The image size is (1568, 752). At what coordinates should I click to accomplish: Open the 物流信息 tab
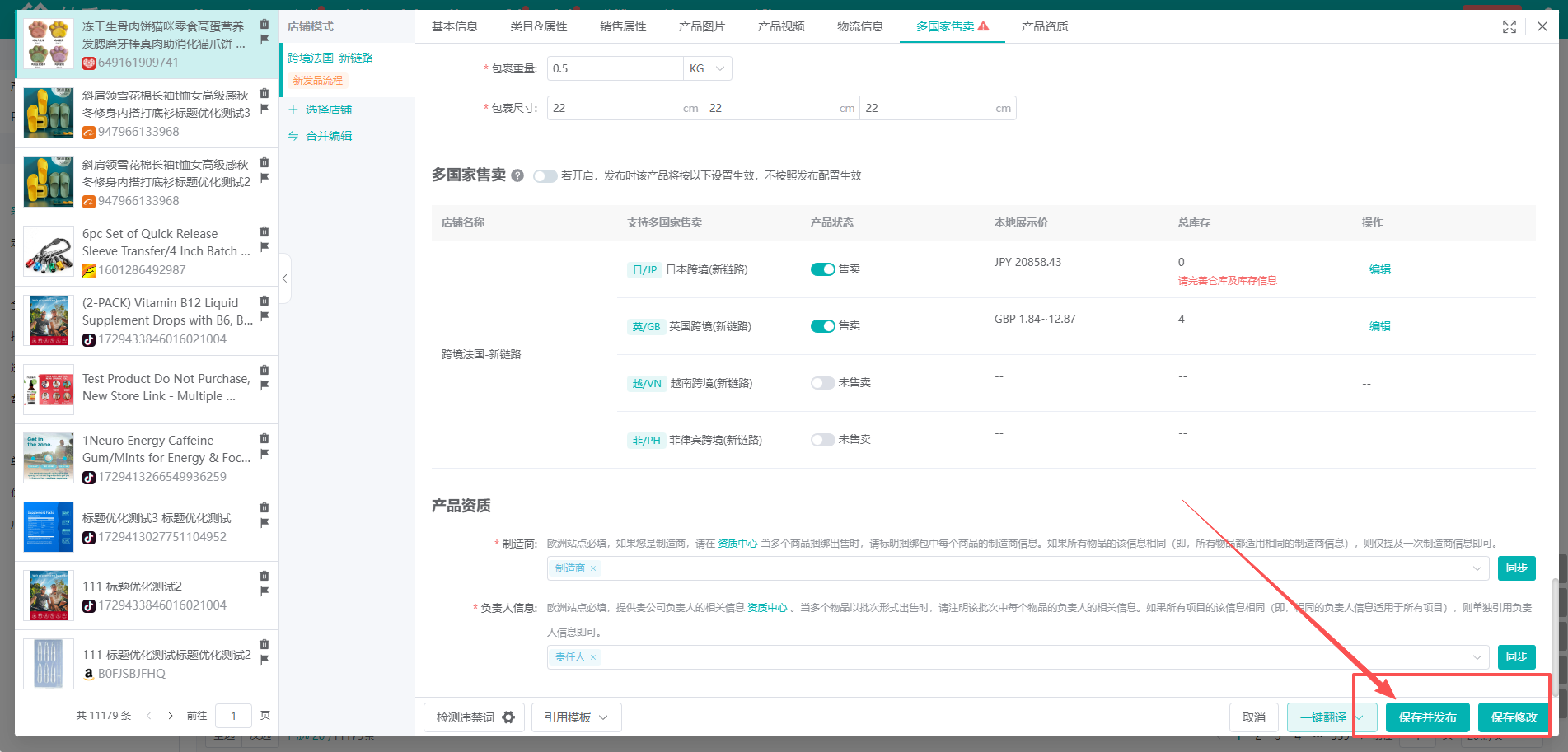[x=859, y=26]
